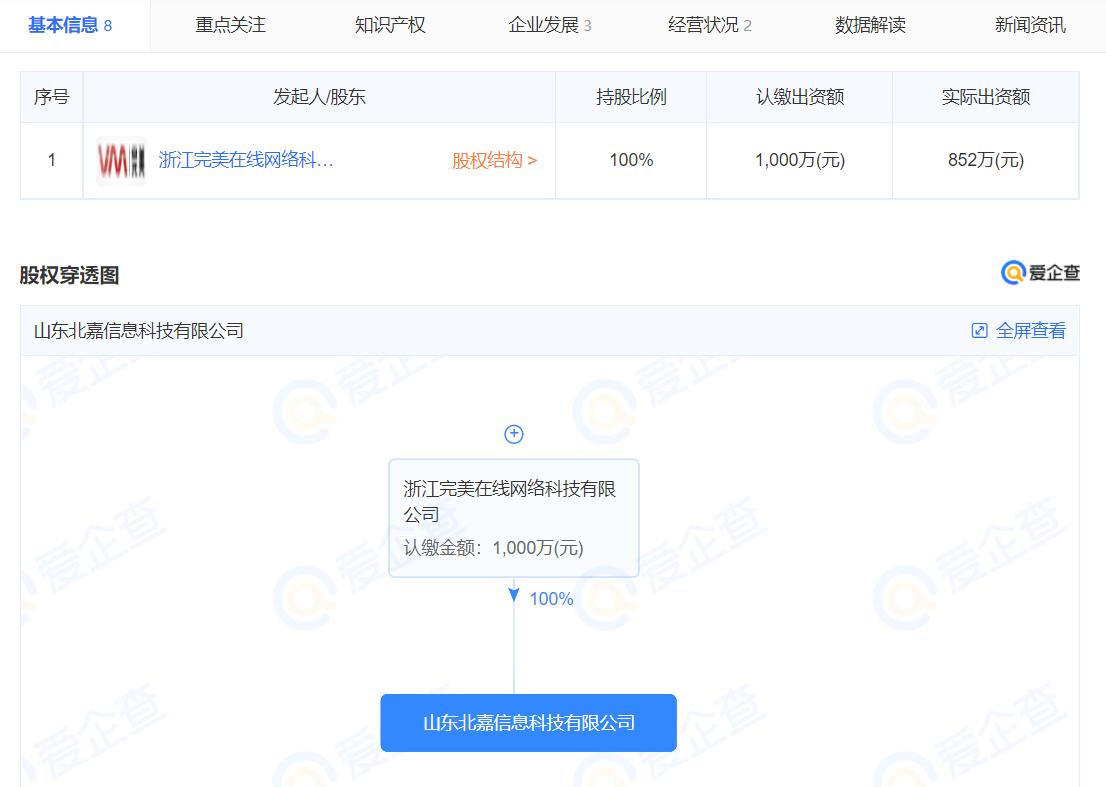Expand the plus node above shareholder box
1106x787 pixels.
(514, 434)
